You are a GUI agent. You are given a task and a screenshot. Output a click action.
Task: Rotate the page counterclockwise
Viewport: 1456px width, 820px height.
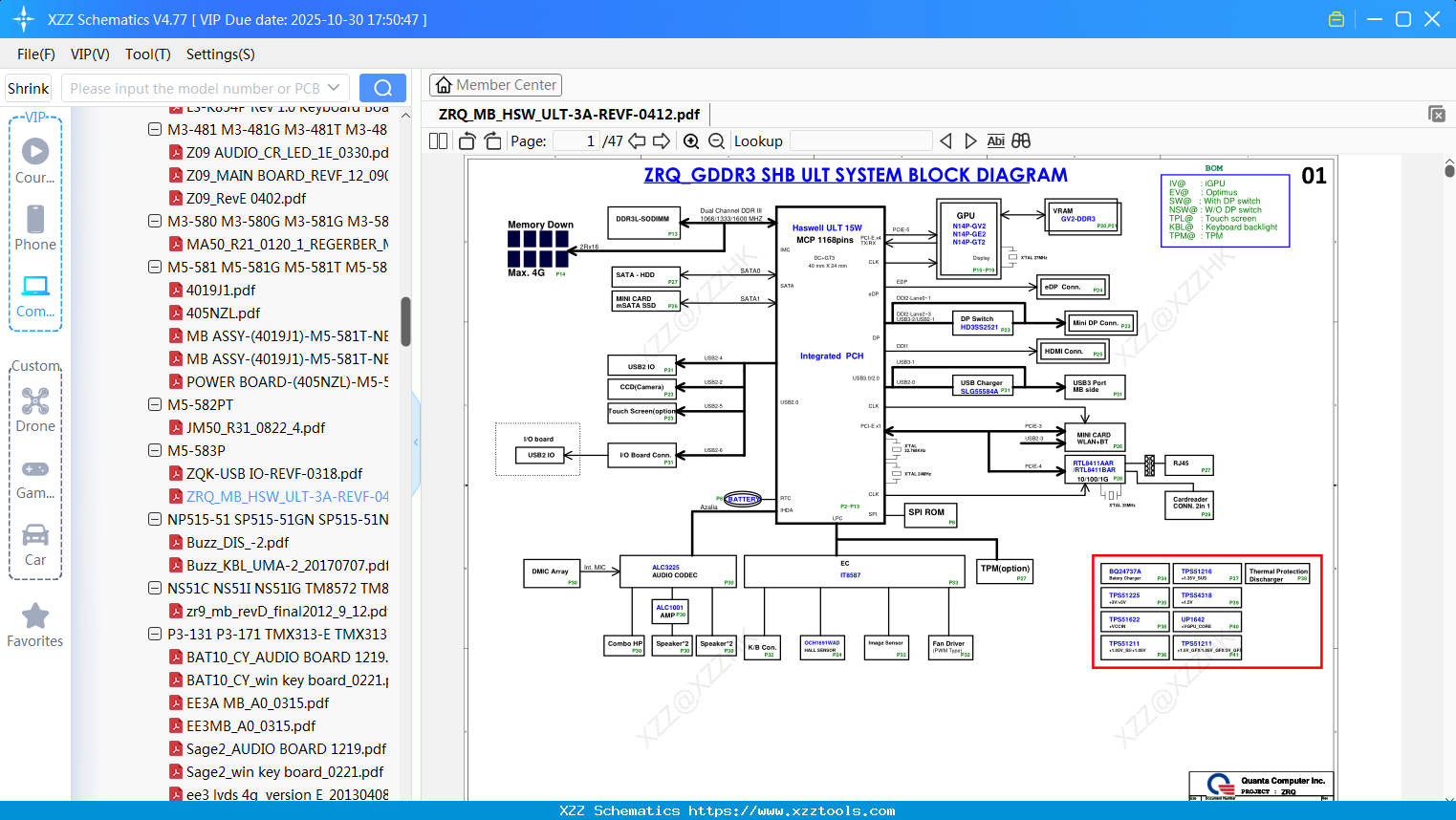point(467,140)
